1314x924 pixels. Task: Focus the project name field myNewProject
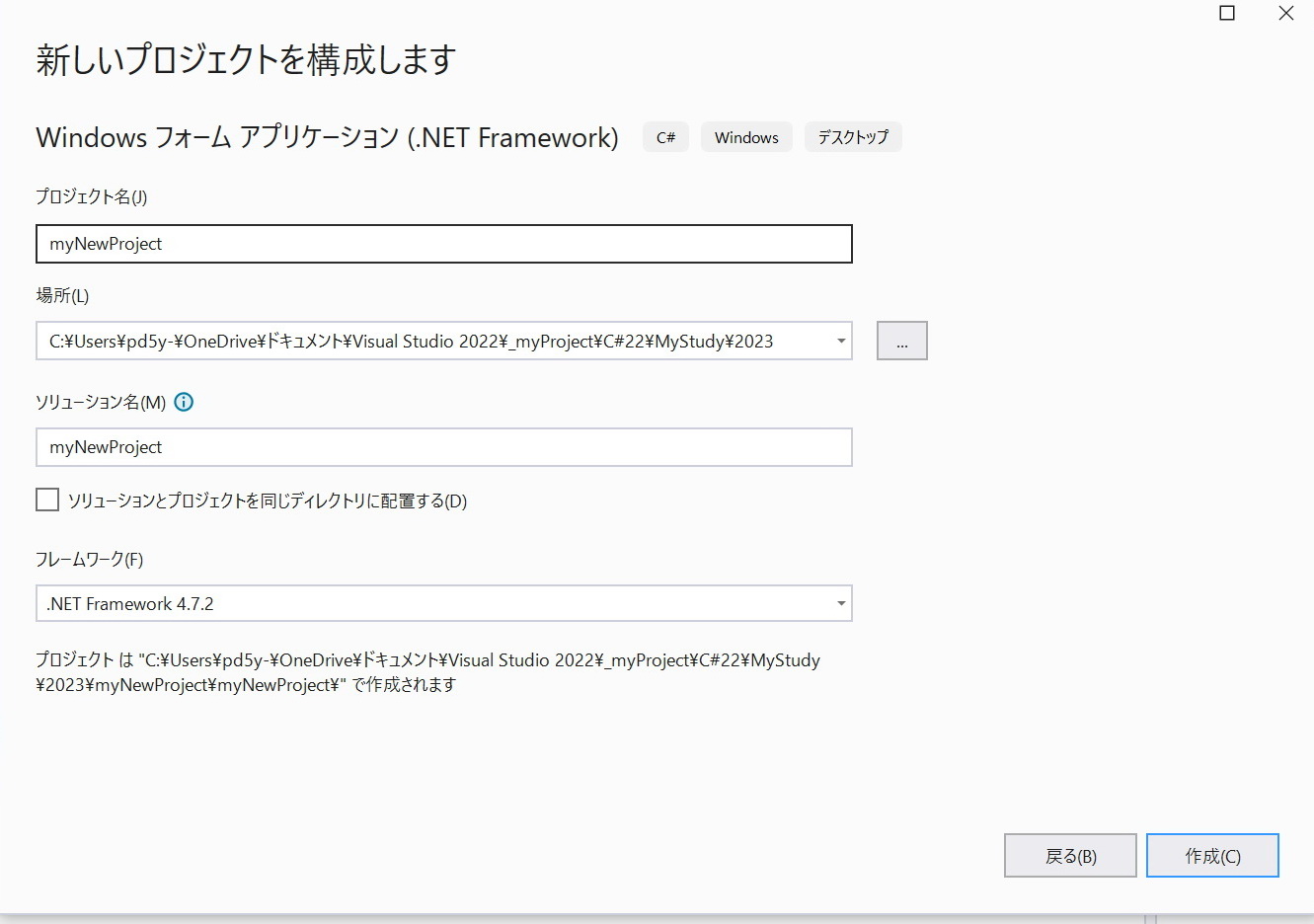click(x=444, y=244)
